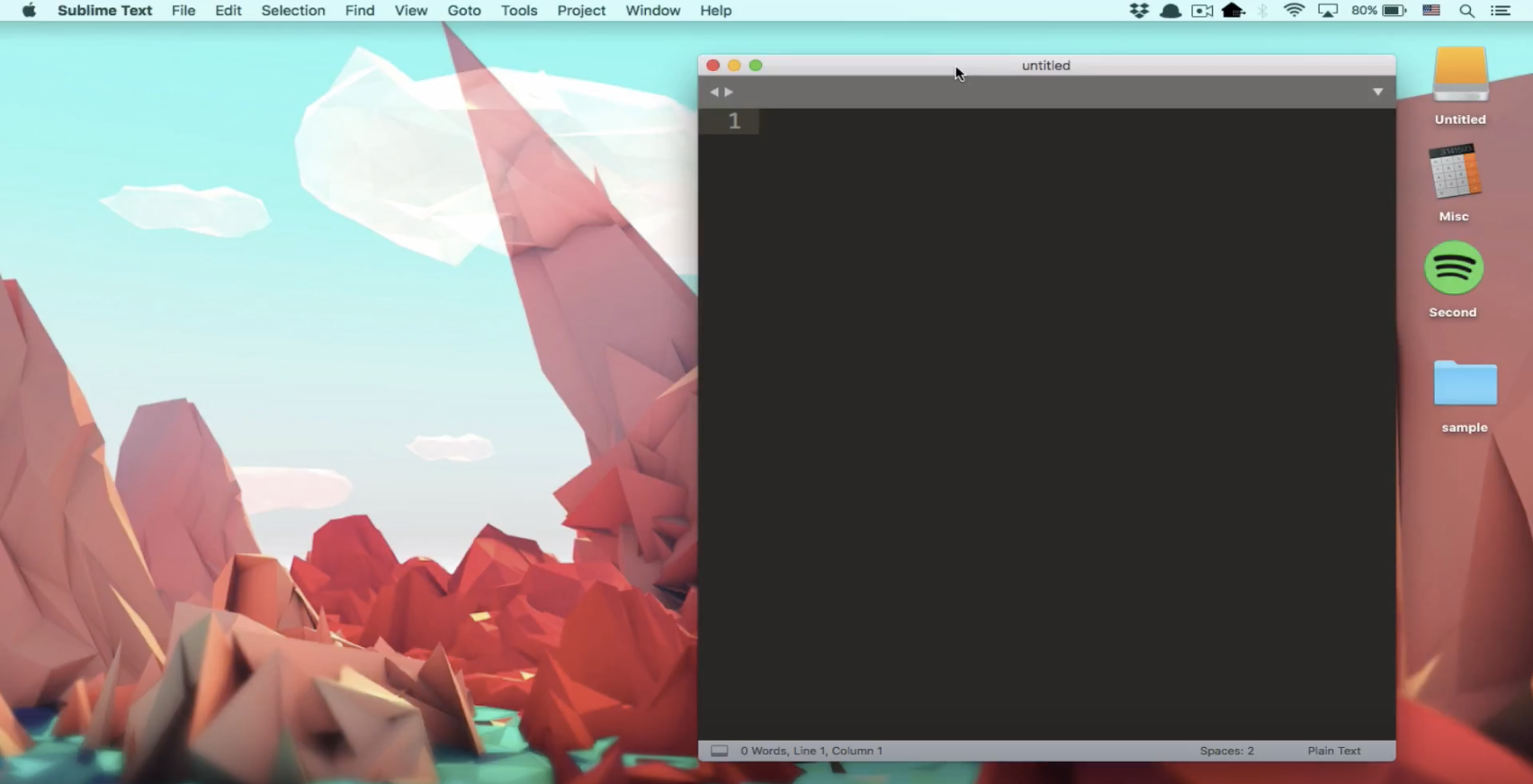Open the Goto menu
The width and height of the screenshot is (1533, 784).
click(464, 11)
